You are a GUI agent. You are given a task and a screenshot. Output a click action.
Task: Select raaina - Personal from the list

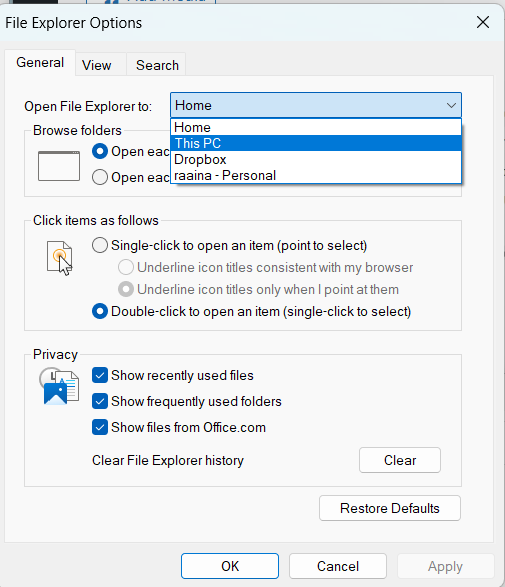(x=316, y=175)
